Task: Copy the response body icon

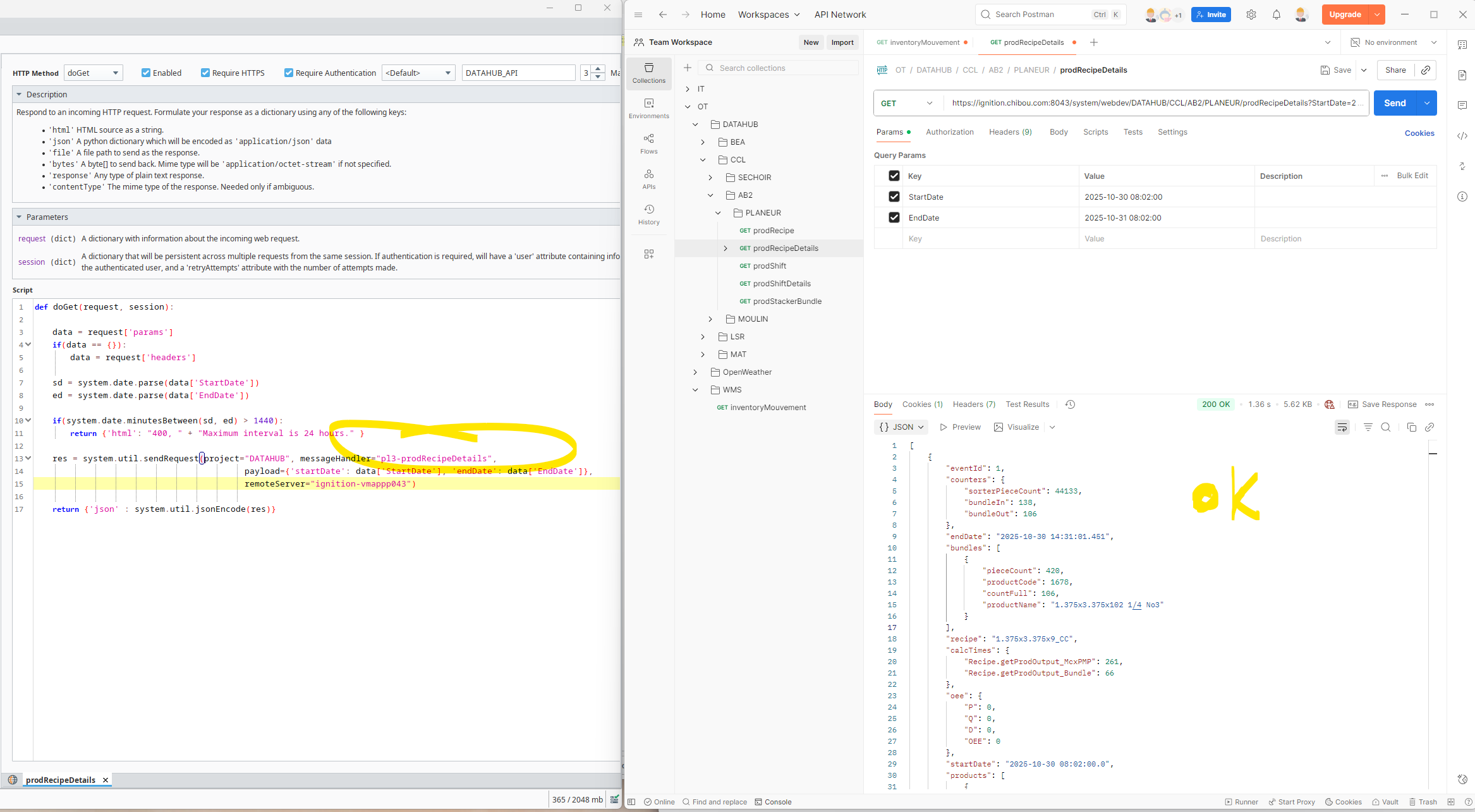Action: tap(1411, 427)
